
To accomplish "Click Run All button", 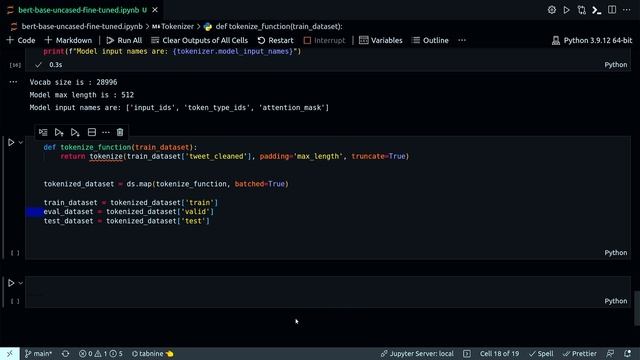I will 124,40.
